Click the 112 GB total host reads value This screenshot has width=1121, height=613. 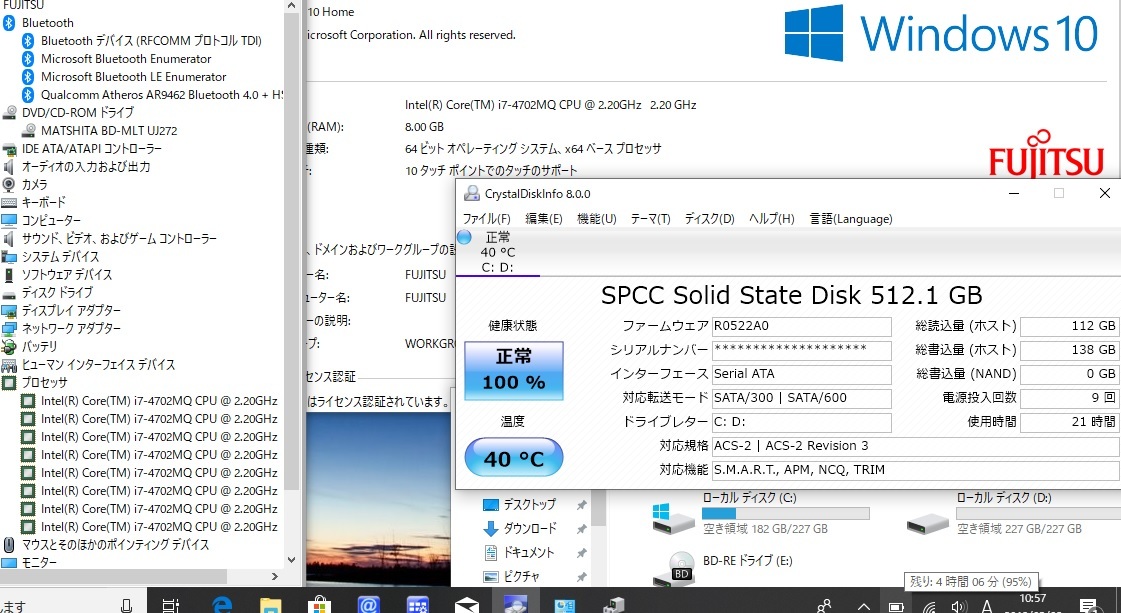point(1070,326)
